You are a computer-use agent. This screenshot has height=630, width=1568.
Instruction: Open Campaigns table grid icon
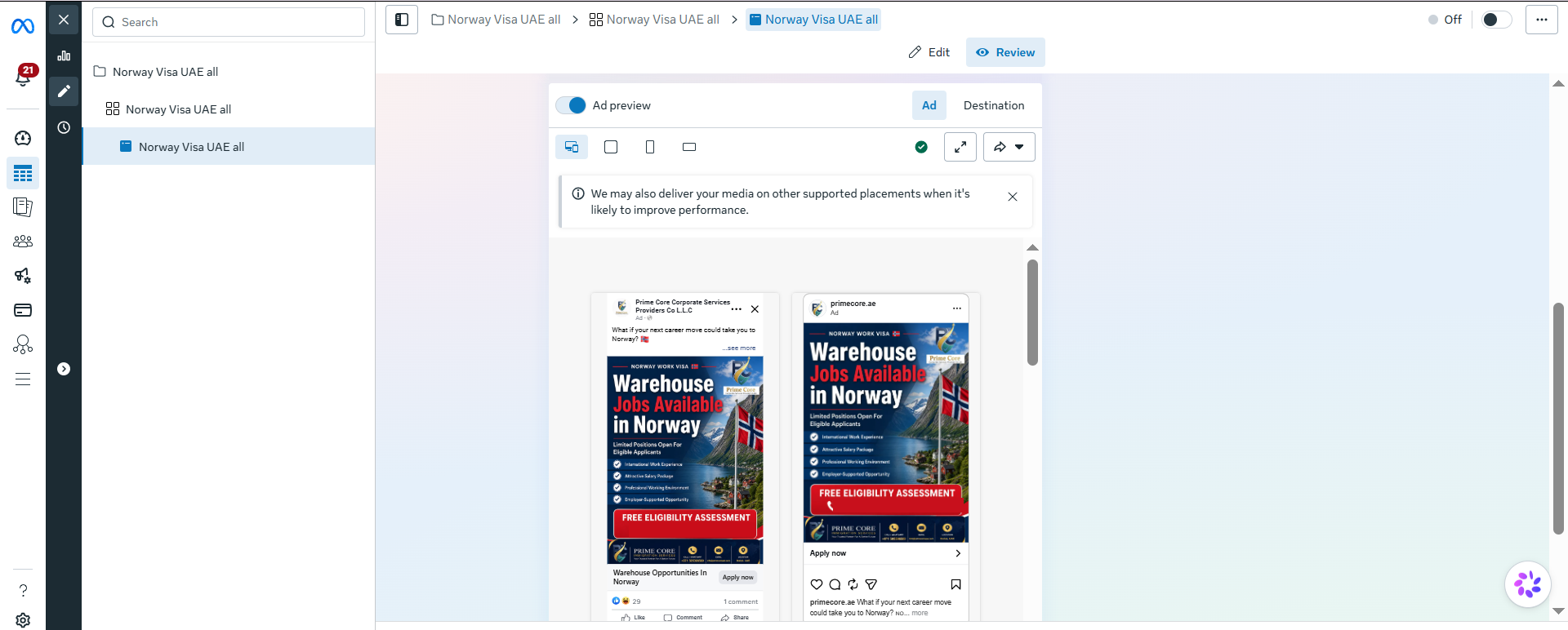[23, 173]
